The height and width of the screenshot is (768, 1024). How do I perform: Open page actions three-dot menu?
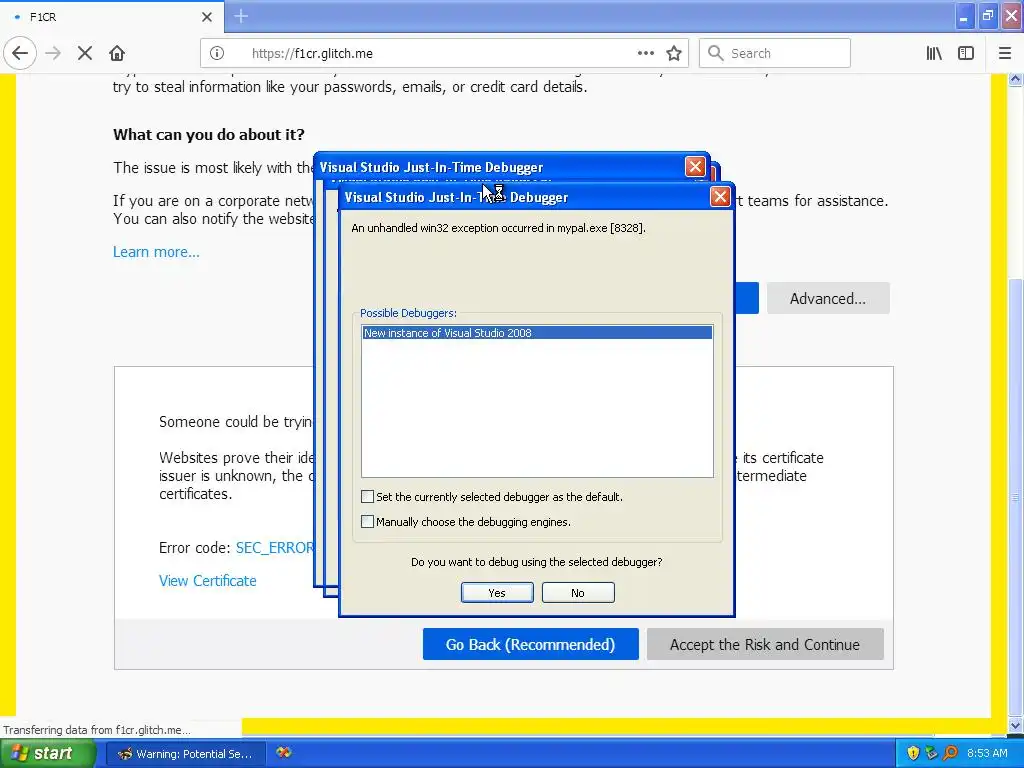(646, 54)
